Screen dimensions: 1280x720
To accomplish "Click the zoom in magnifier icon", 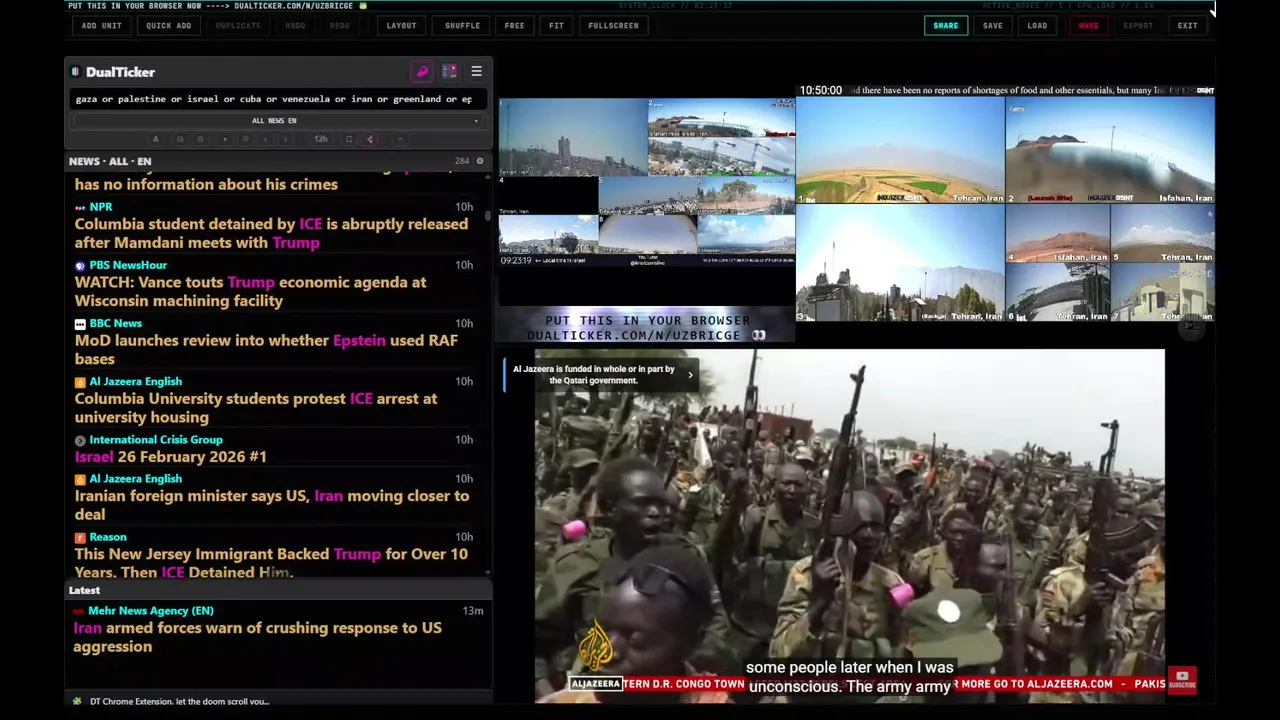I will tap(200, 139).
